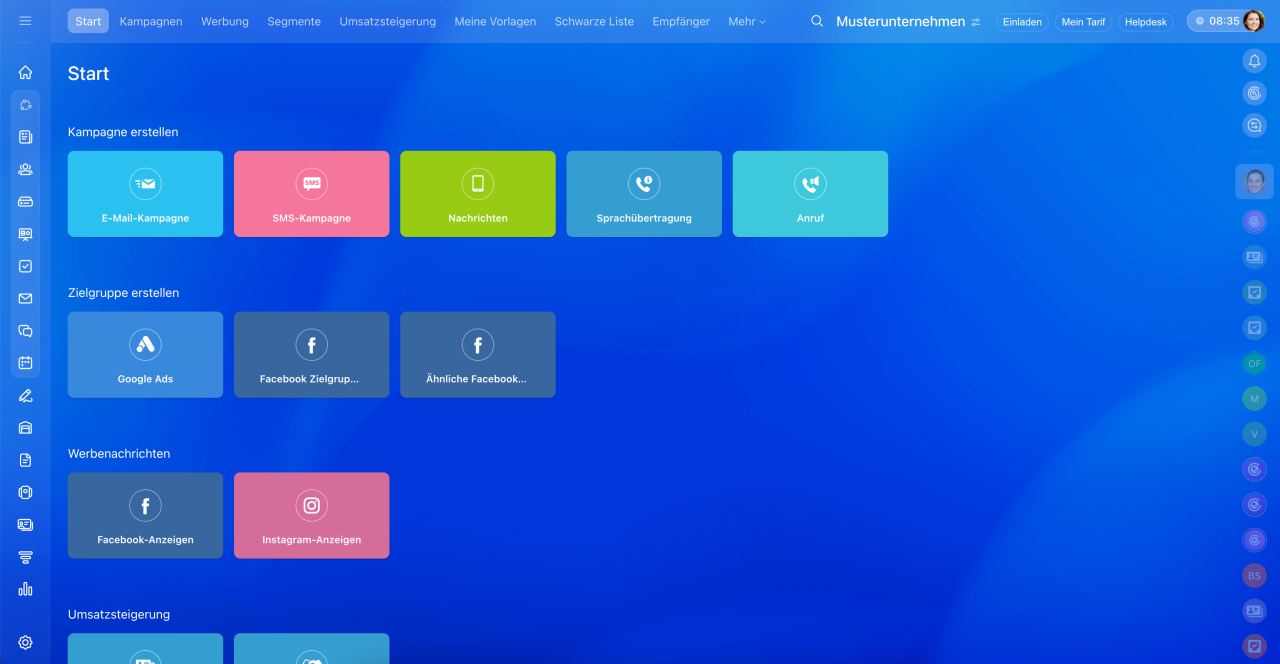Open Mein Tarif
The width and height of the screenshot is (1280, 664).
click(1083, 22)
